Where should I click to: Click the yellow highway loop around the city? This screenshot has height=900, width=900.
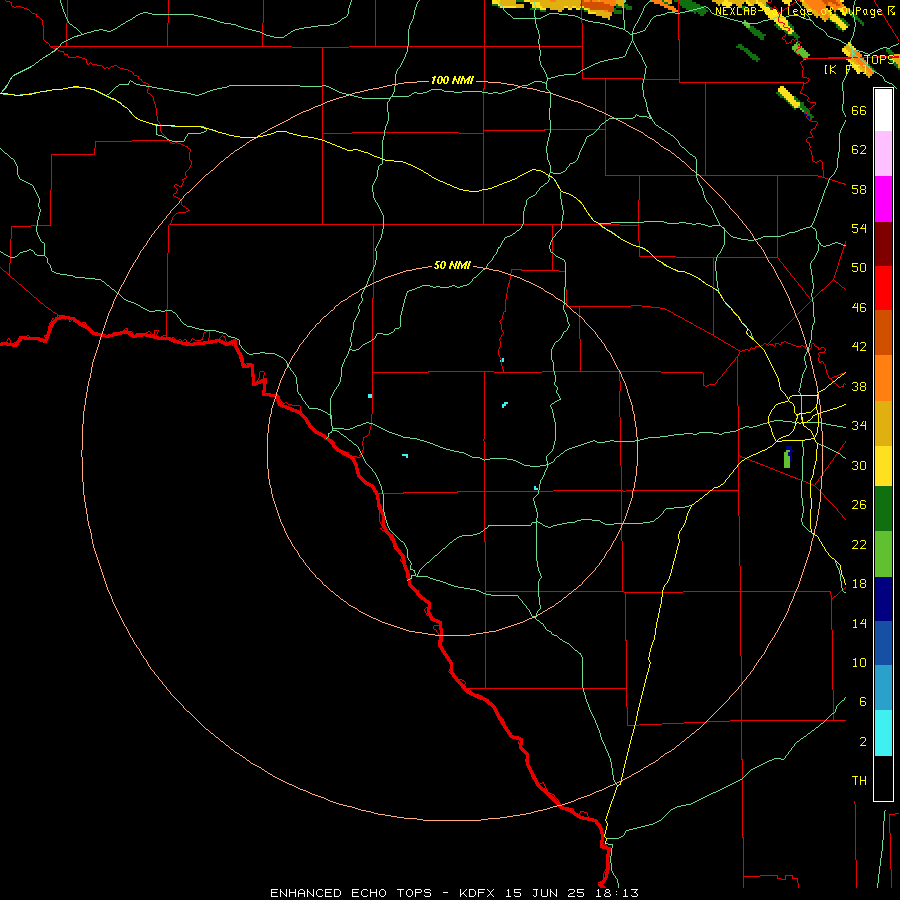tap(794, 418)
